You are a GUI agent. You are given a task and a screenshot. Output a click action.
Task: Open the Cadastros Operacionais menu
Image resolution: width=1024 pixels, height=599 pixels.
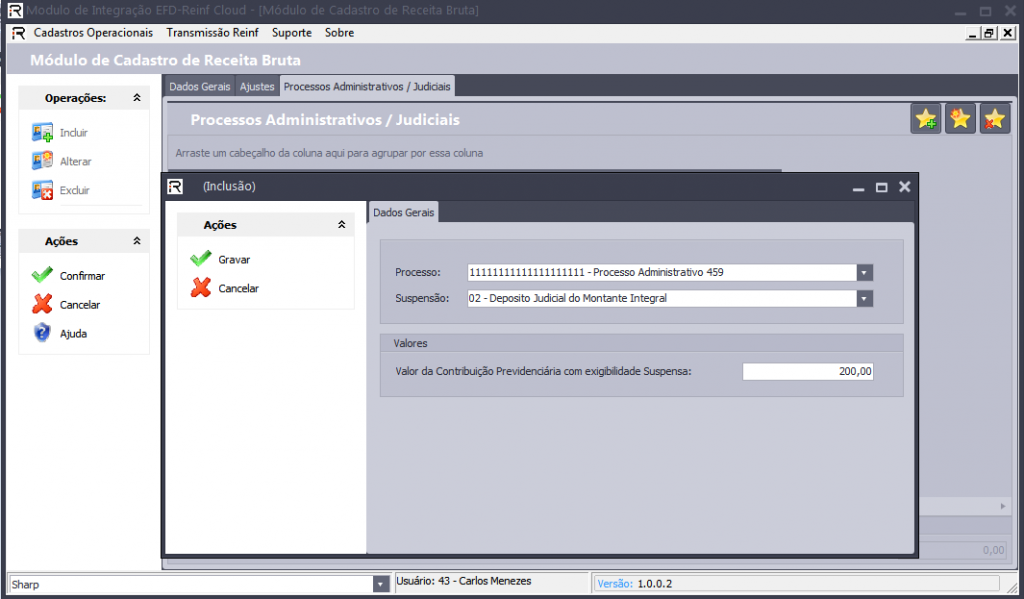pos(93,33)
